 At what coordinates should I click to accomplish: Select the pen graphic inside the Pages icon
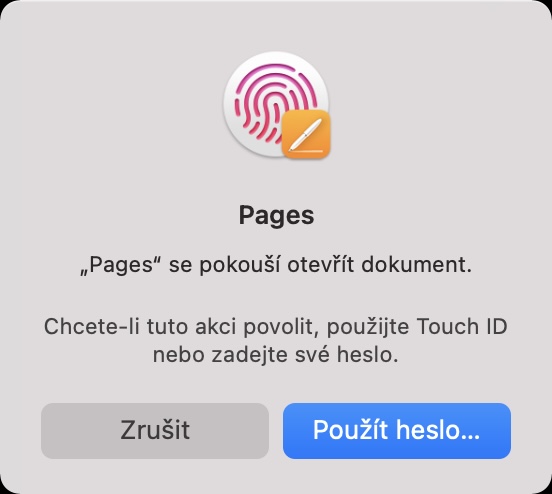point(305,133)
